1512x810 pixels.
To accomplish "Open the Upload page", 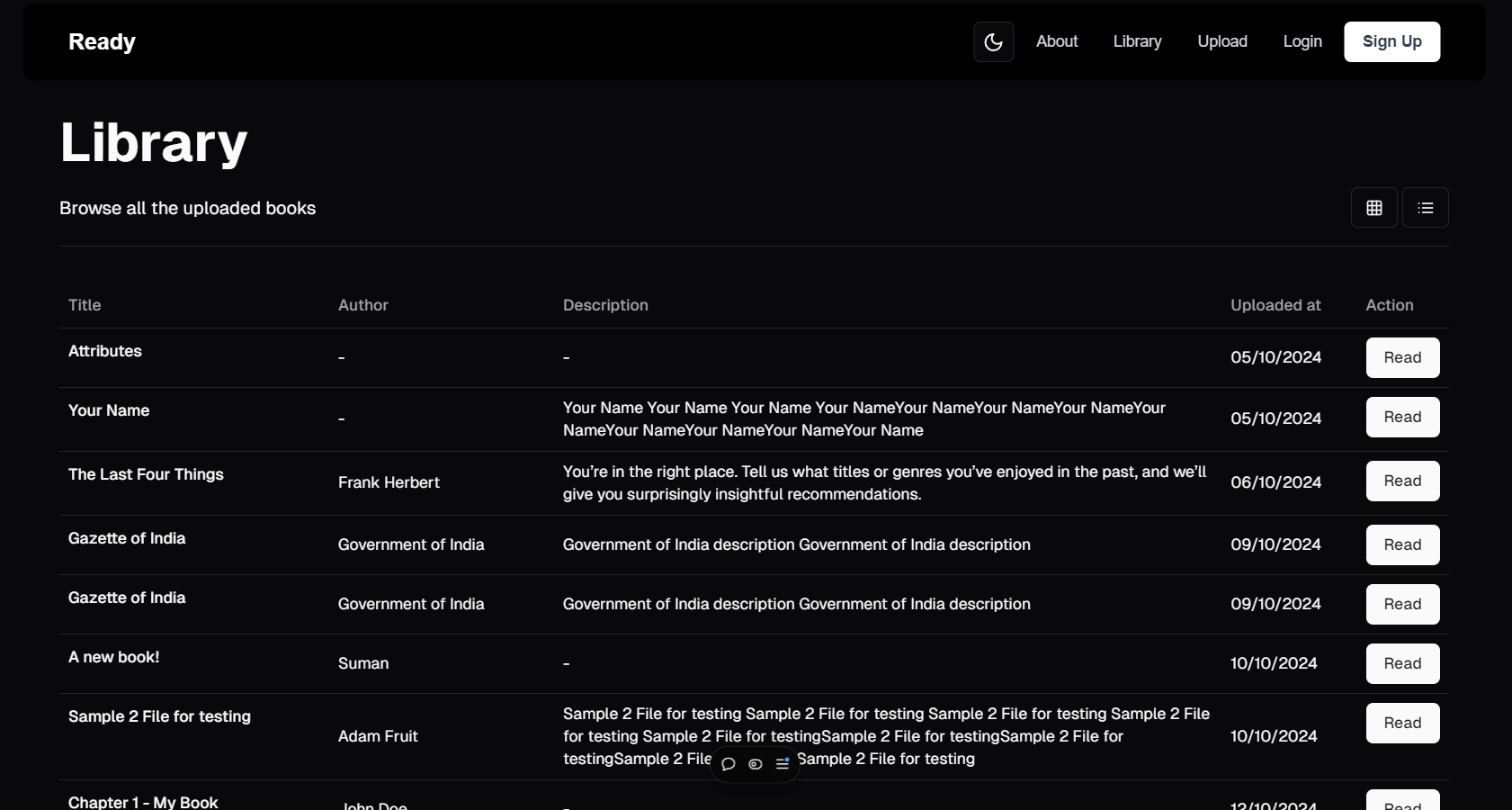I will coord(1221,41).
